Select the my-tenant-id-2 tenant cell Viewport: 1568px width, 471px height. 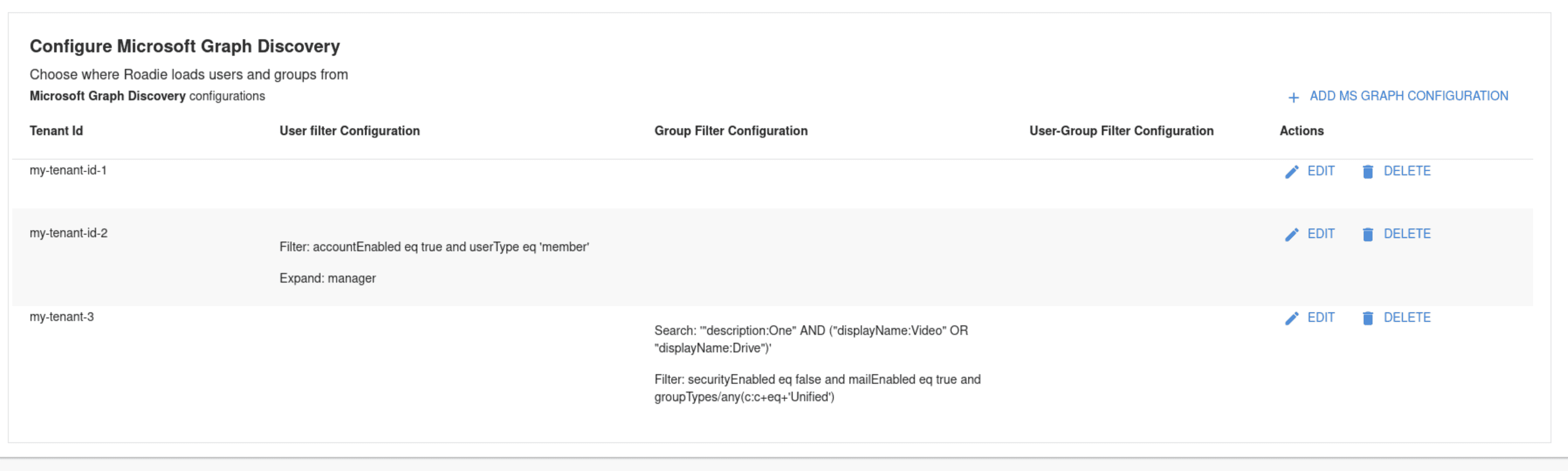tap(69, 233)
